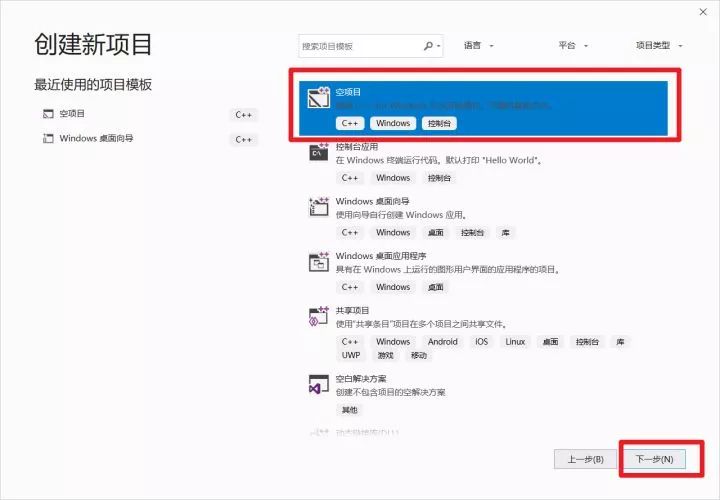
Task: Click the 控制台应用 Hello World description
Action: pos(439,160)
